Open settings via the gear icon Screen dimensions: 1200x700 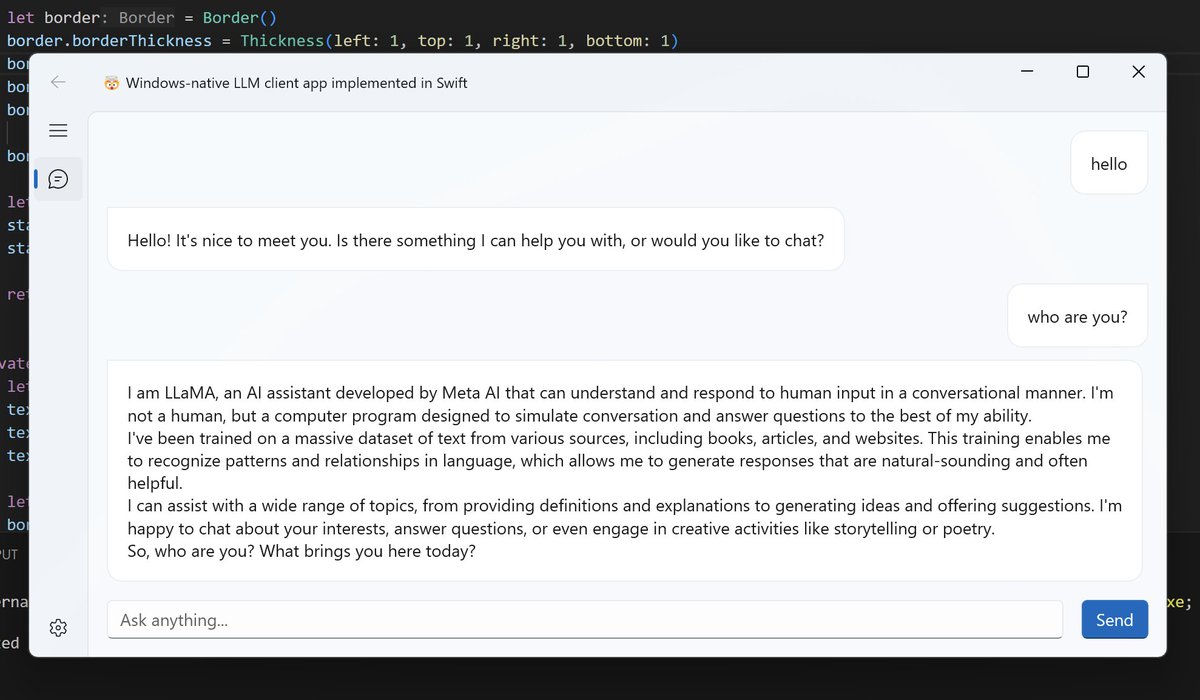(x=58, y=627)
